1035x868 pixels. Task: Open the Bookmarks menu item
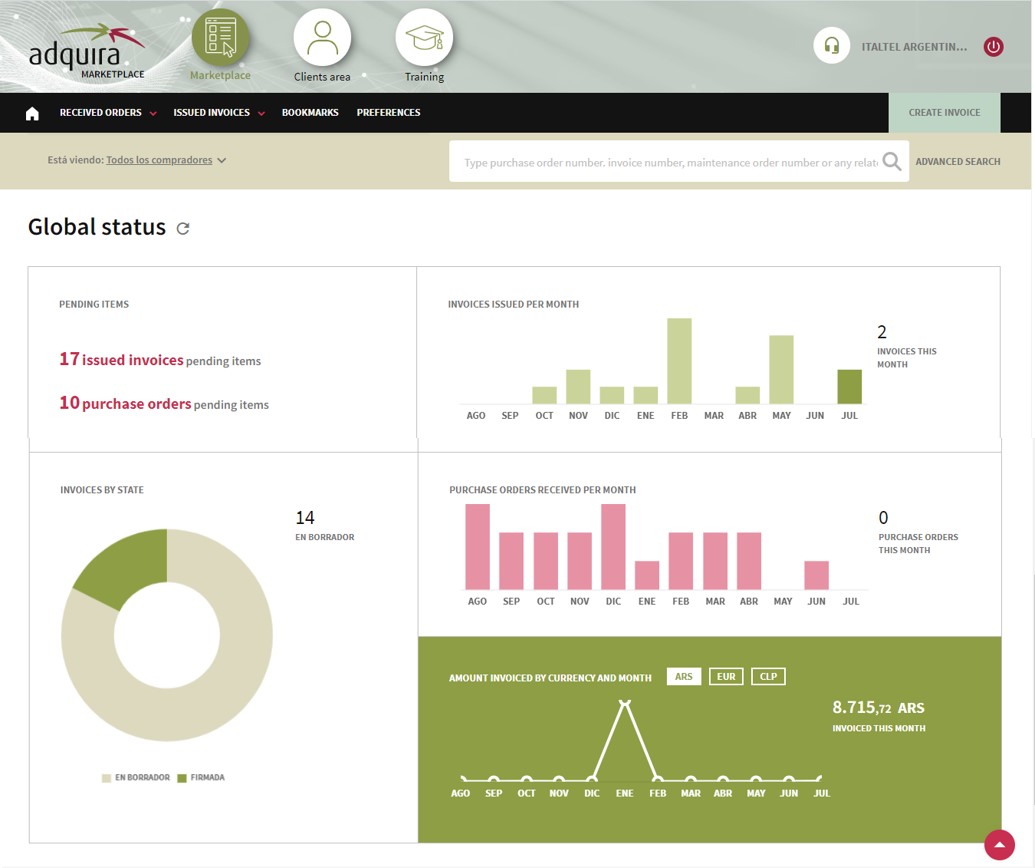click(x=310, y=113)
